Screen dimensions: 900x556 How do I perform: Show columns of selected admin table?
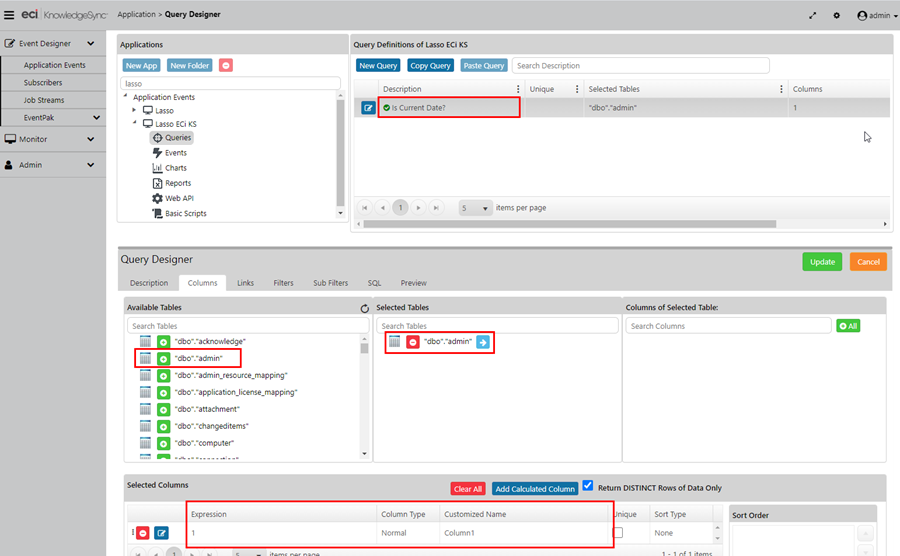(483, 342)
